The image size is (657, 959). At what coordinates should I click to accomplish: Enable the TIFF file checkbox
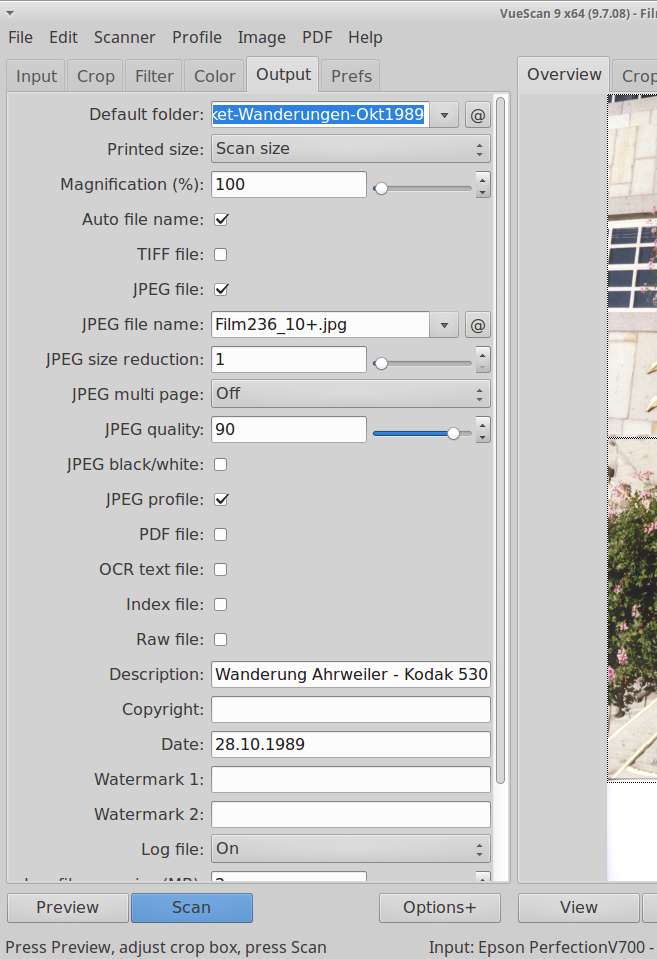click(221, 255)
